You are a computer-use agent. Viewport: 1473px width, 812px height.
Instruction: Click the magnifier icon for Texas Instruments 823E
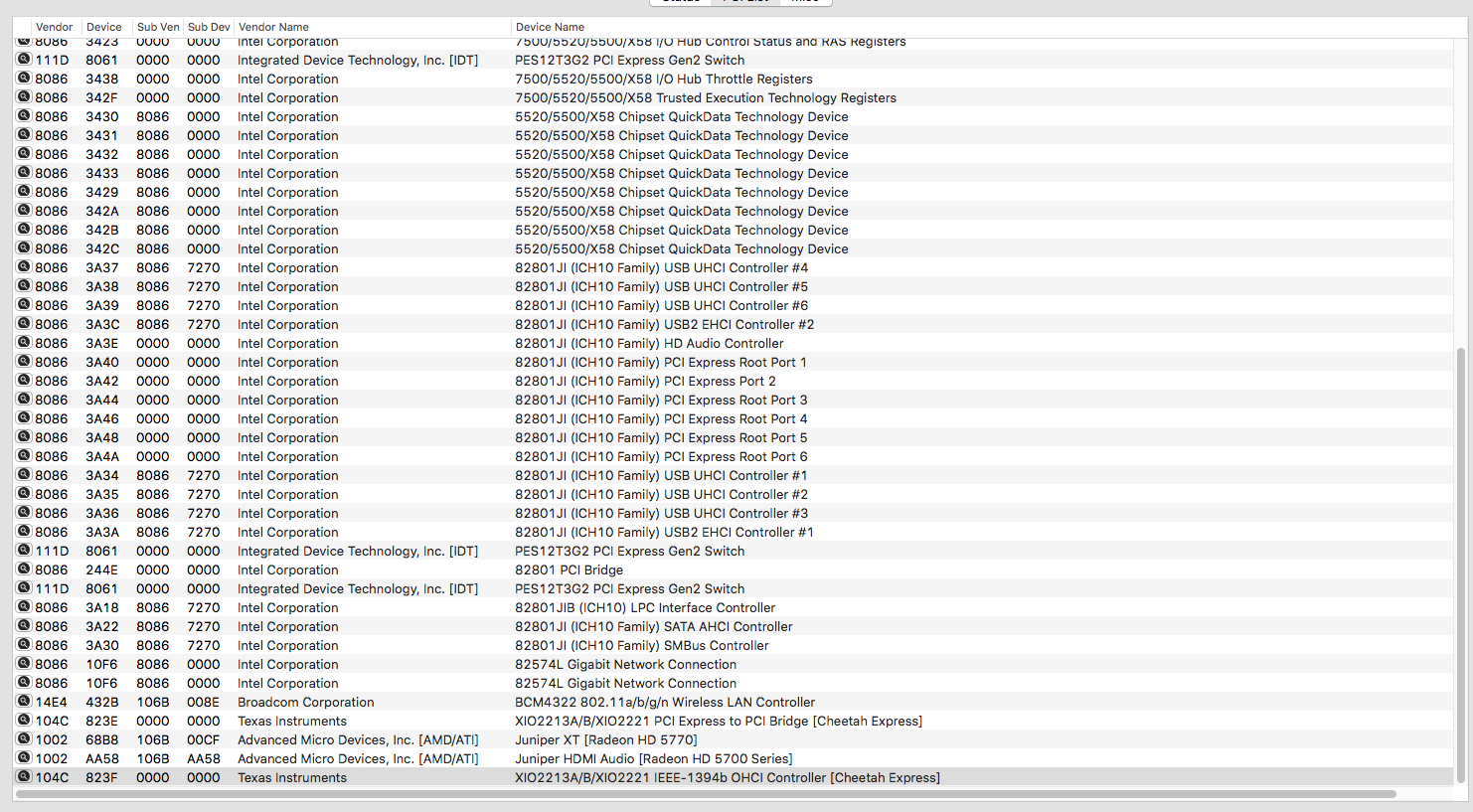[x=24, y=720]
